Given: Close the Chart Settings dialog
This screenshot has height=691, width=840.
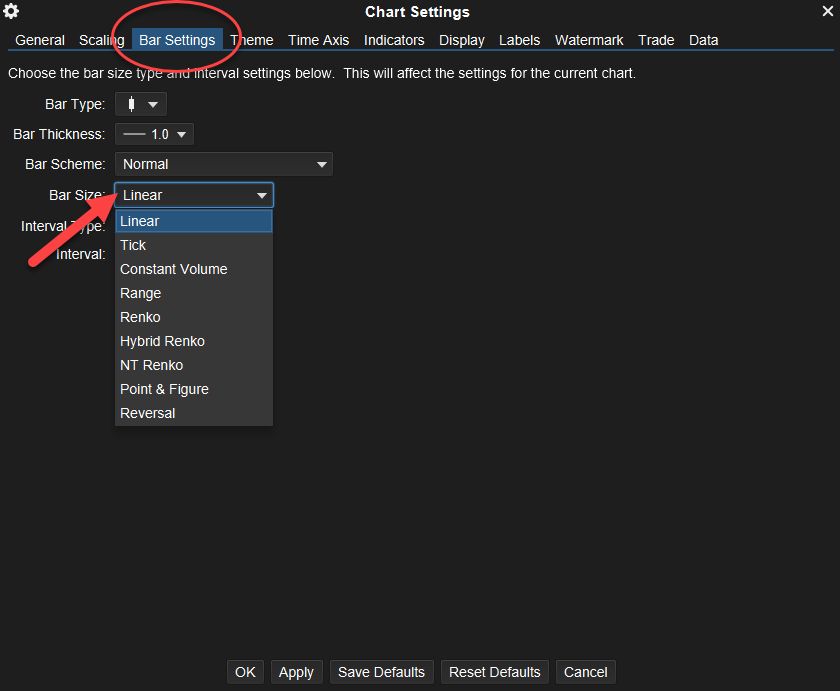Looking at the screenshot, I should [x=827, y=12].
